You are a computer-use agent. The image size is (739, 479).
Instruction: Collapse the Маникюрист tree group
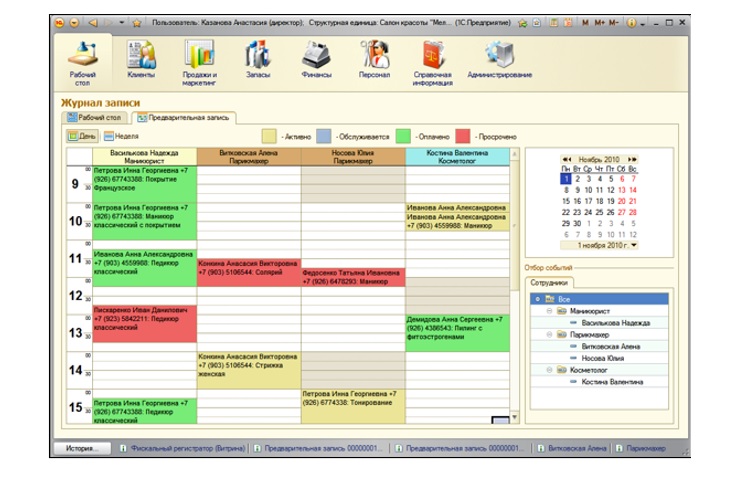coord(548,311)
